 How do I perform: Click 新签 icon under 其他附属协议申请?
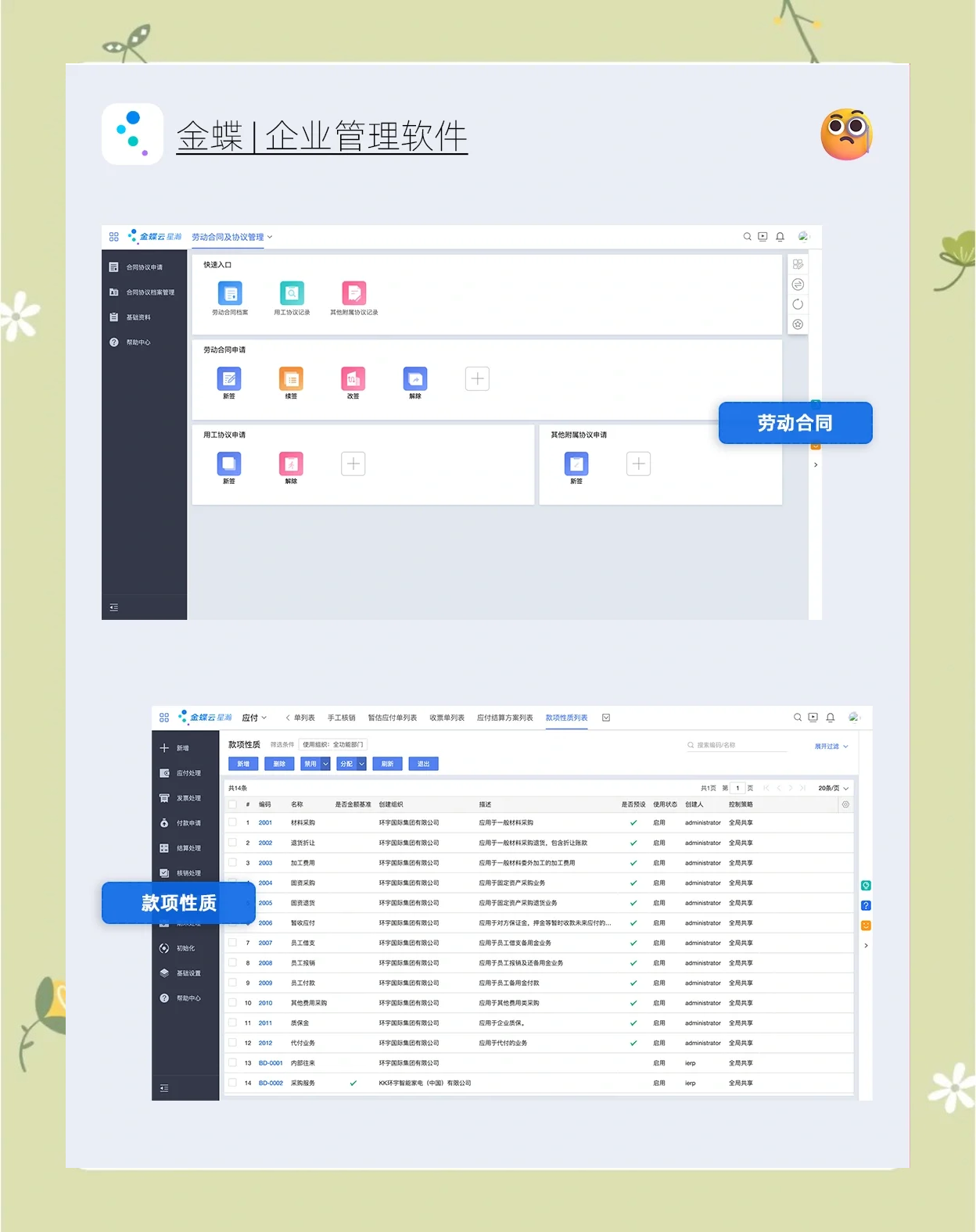click(x=576, y=464)
